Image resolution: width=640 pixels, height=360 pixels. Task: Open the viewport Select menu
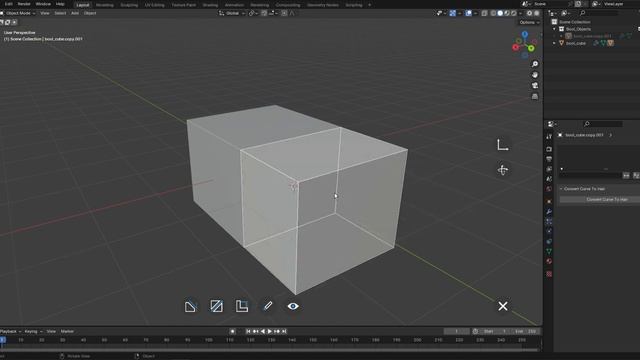tap(60, 13)
